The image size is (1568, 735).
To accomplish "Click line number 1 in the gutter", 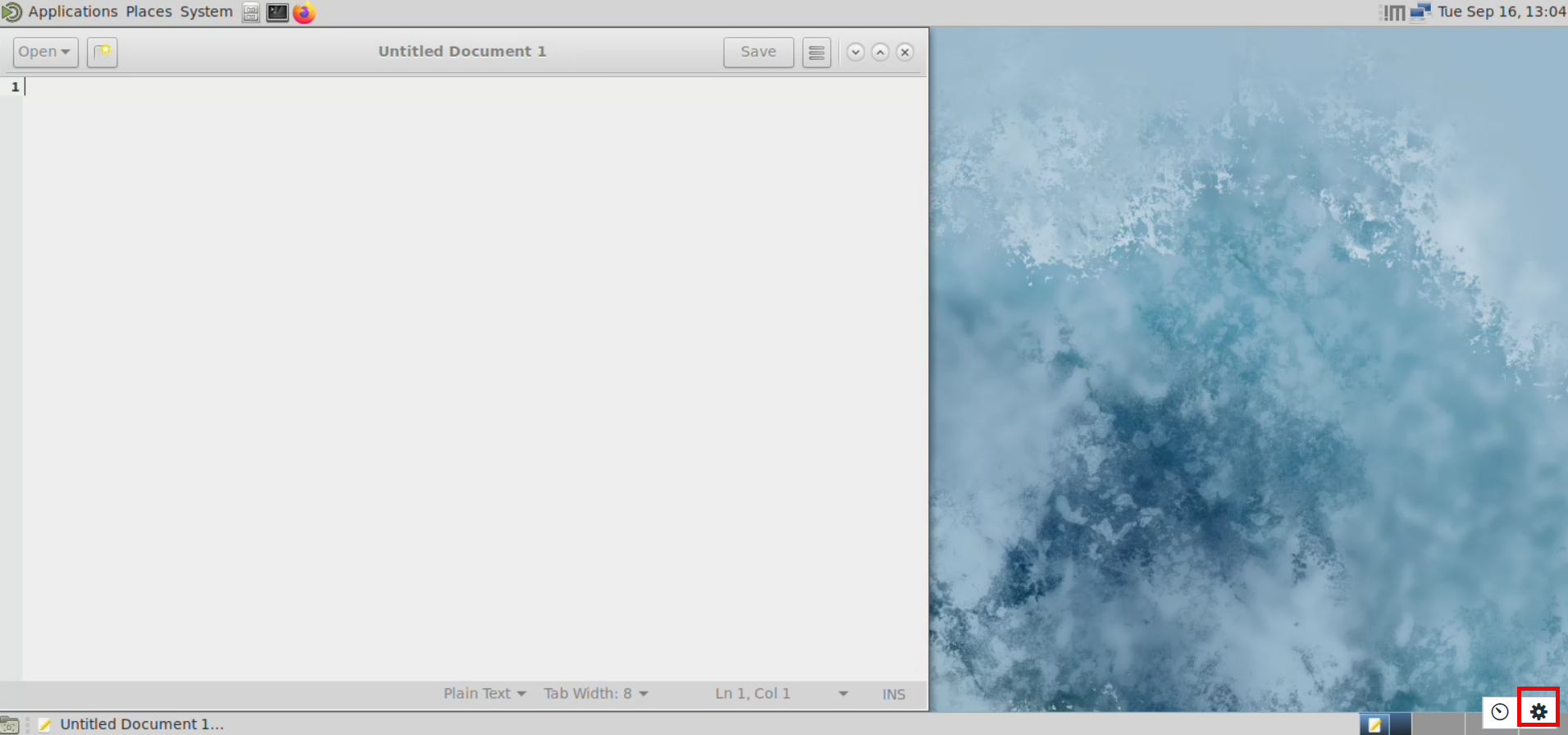I will pyautogui.click(x=15, y=87).
